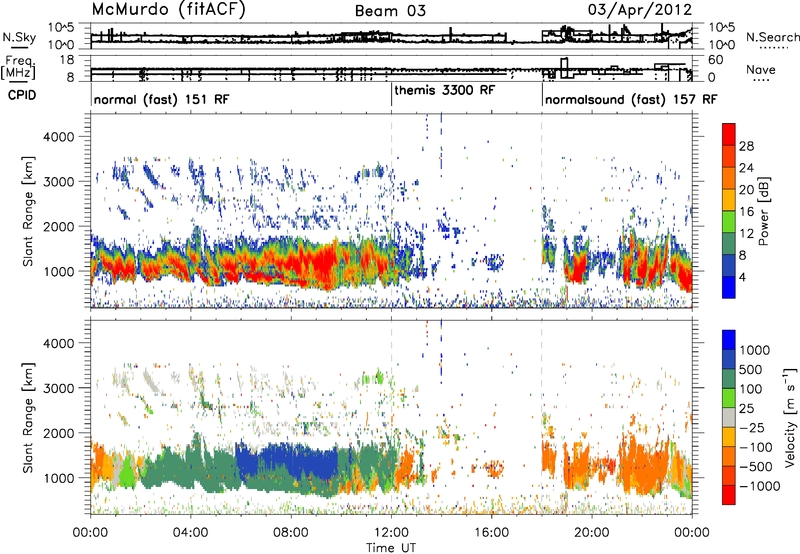The width and height of the screenshot is (800, 554).
Task: Click the Freq. [MHz] axis label
Action: (19, 67)
